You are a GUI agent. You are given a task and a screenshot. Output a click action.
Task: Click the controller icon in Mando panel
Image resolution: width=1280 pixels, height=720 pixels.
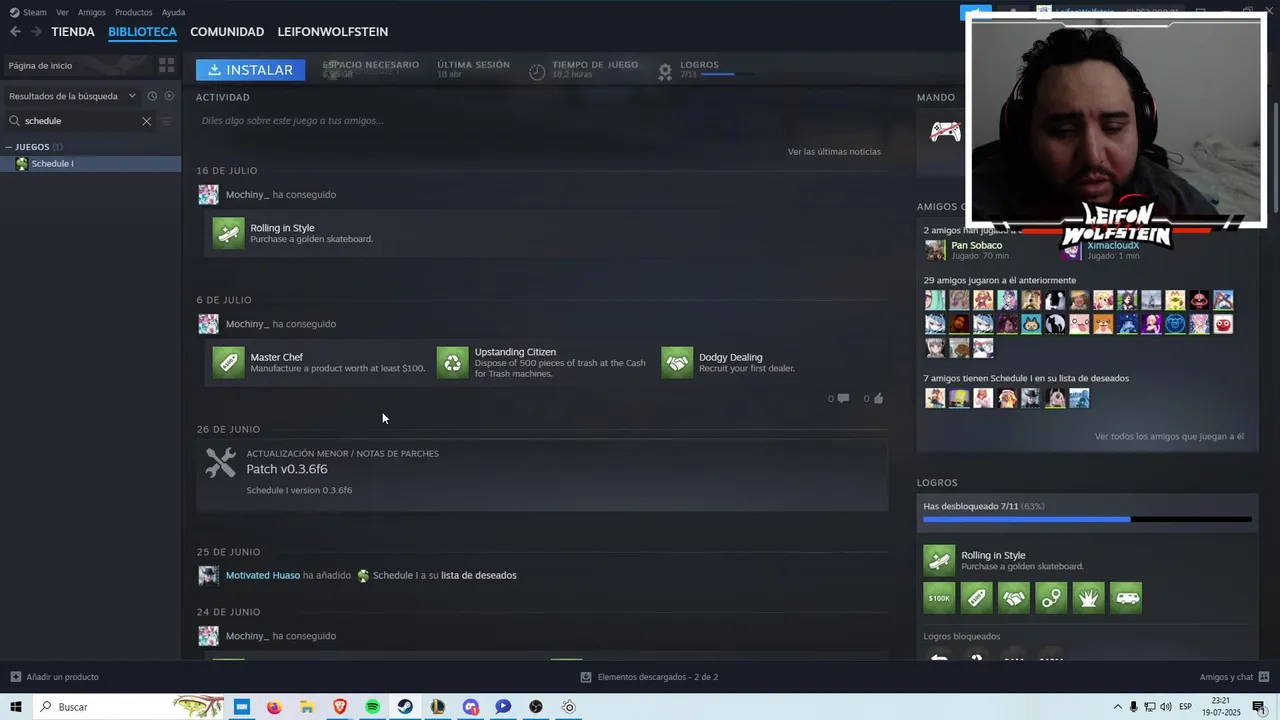[x=945, y=132]
